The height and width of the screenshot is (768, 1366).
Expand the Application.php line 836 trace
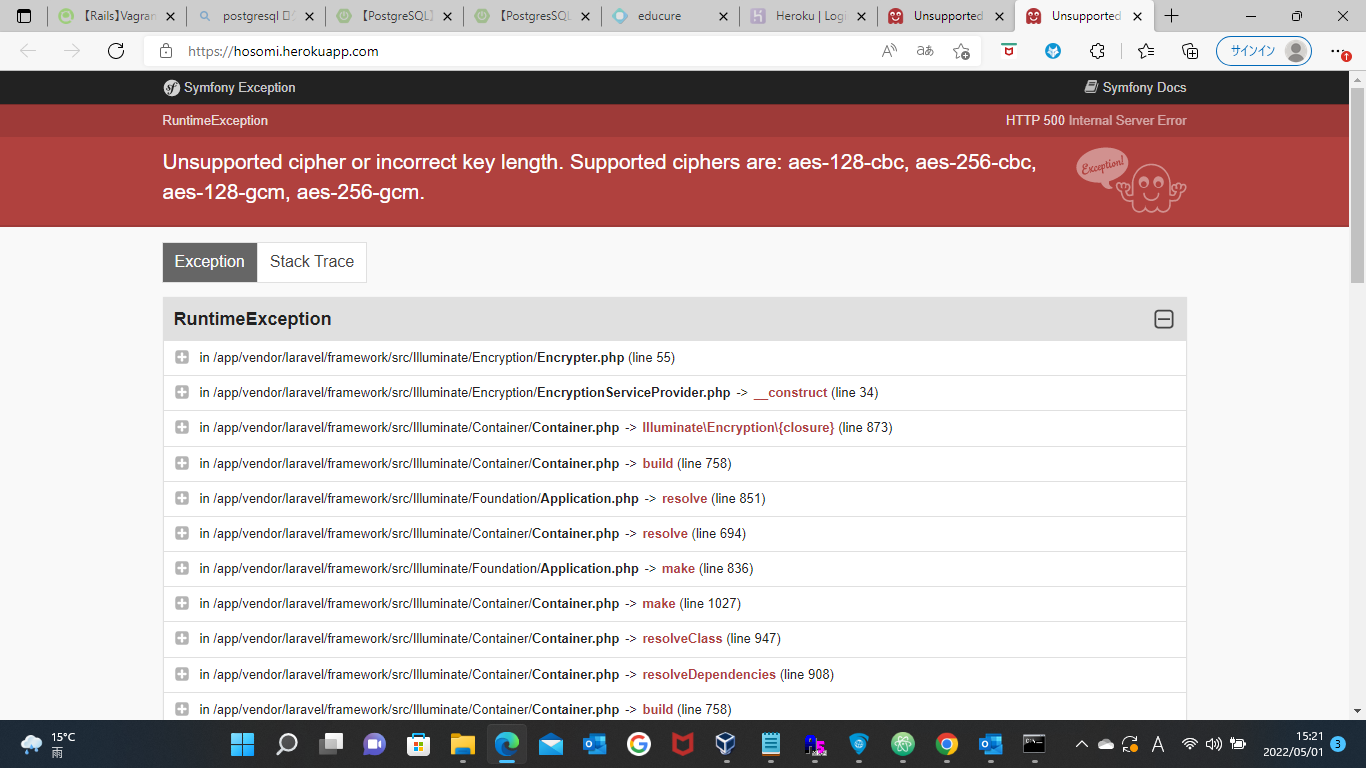pos(182,568)
